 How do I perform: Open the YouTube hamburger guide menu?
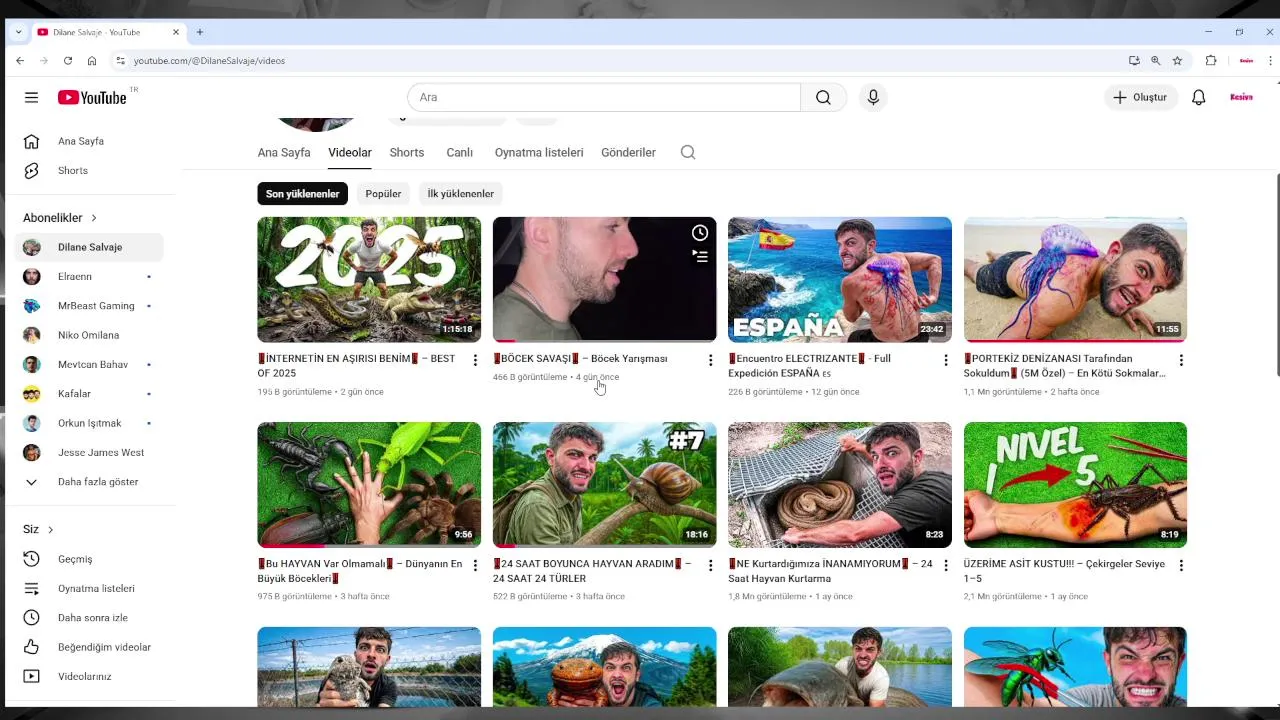pyautogui.click(x=31, y=97)
